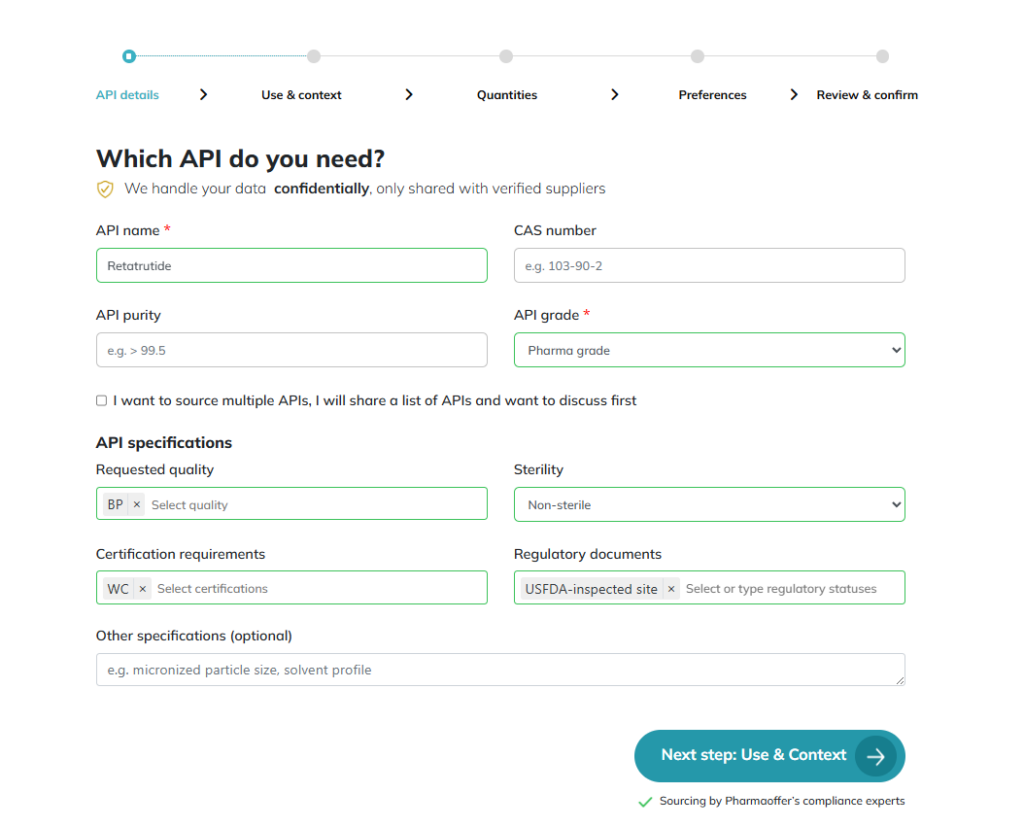Remove the WC certification tag
This screenshot has width=1024, height=827.
143,589
